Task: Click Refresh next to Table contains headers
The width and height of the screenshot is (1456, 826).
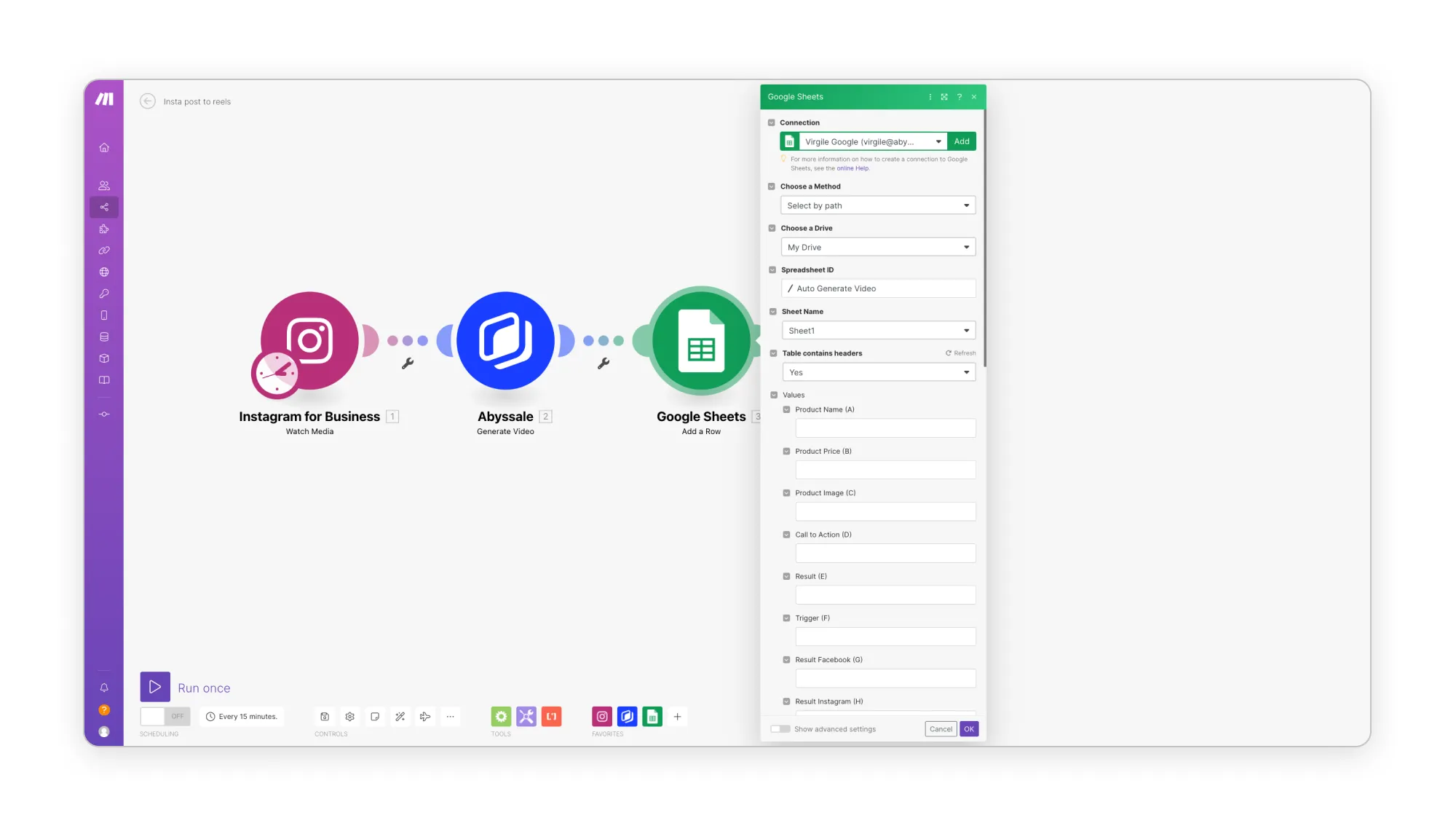Action: coord(961,353)
